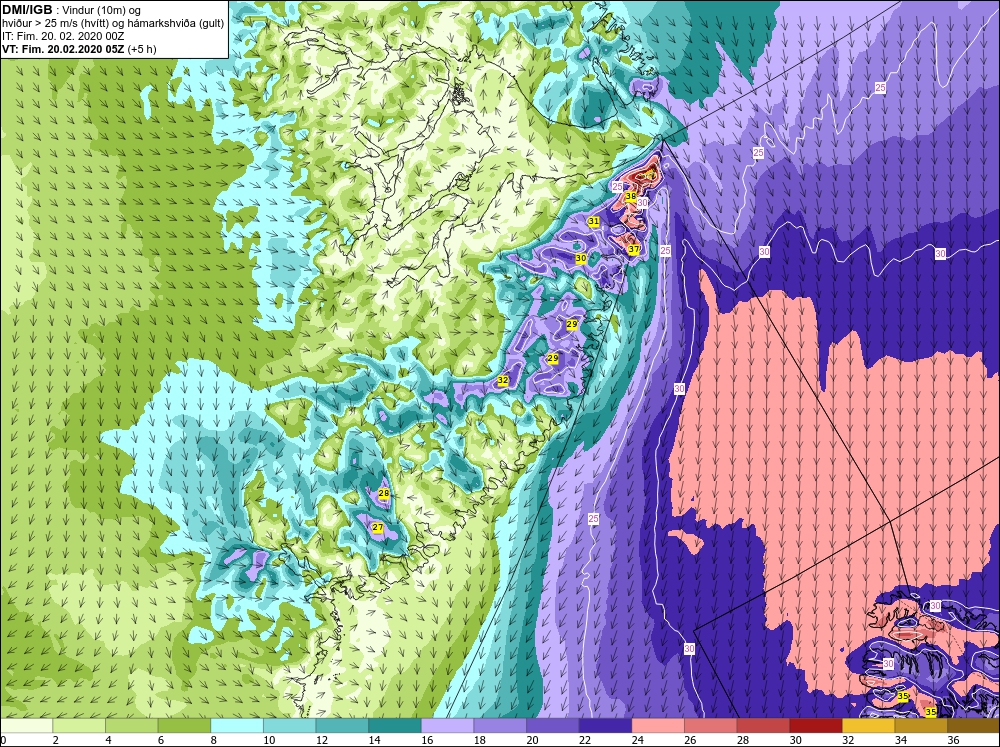The width and height of the screenshot is (1000, 747).
Task: Select the 6–8 m/s dark green legend swatch
Action: [184, 725]
